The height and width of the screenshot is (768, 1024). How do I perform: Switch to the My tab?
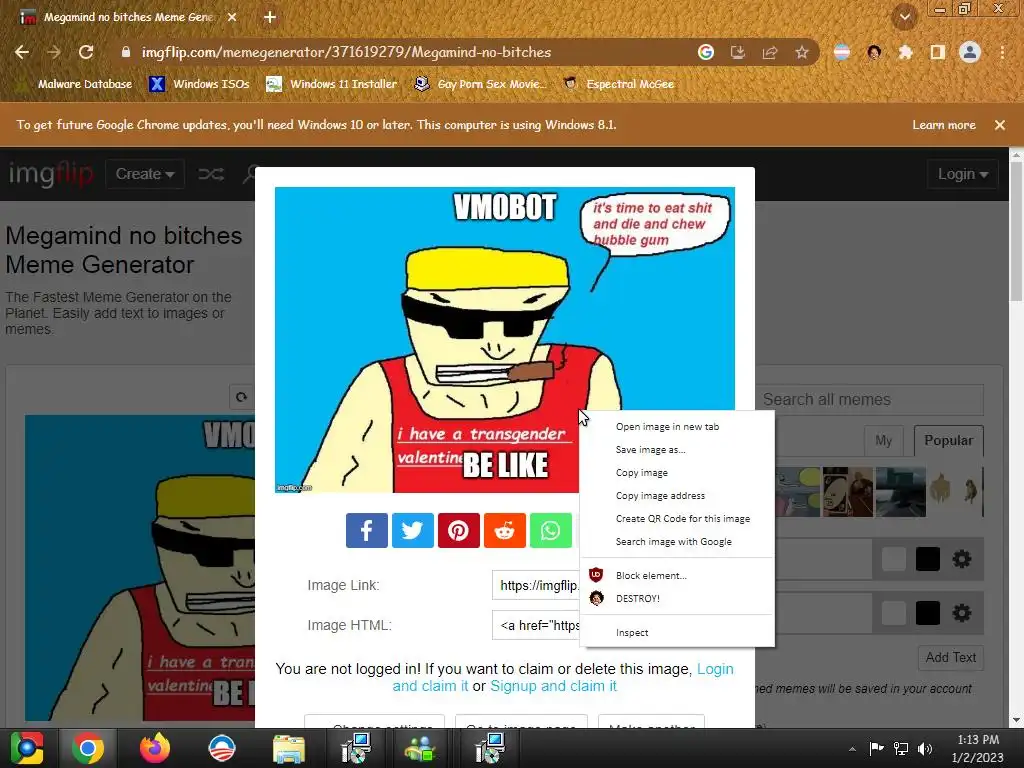tap(884, 441)
